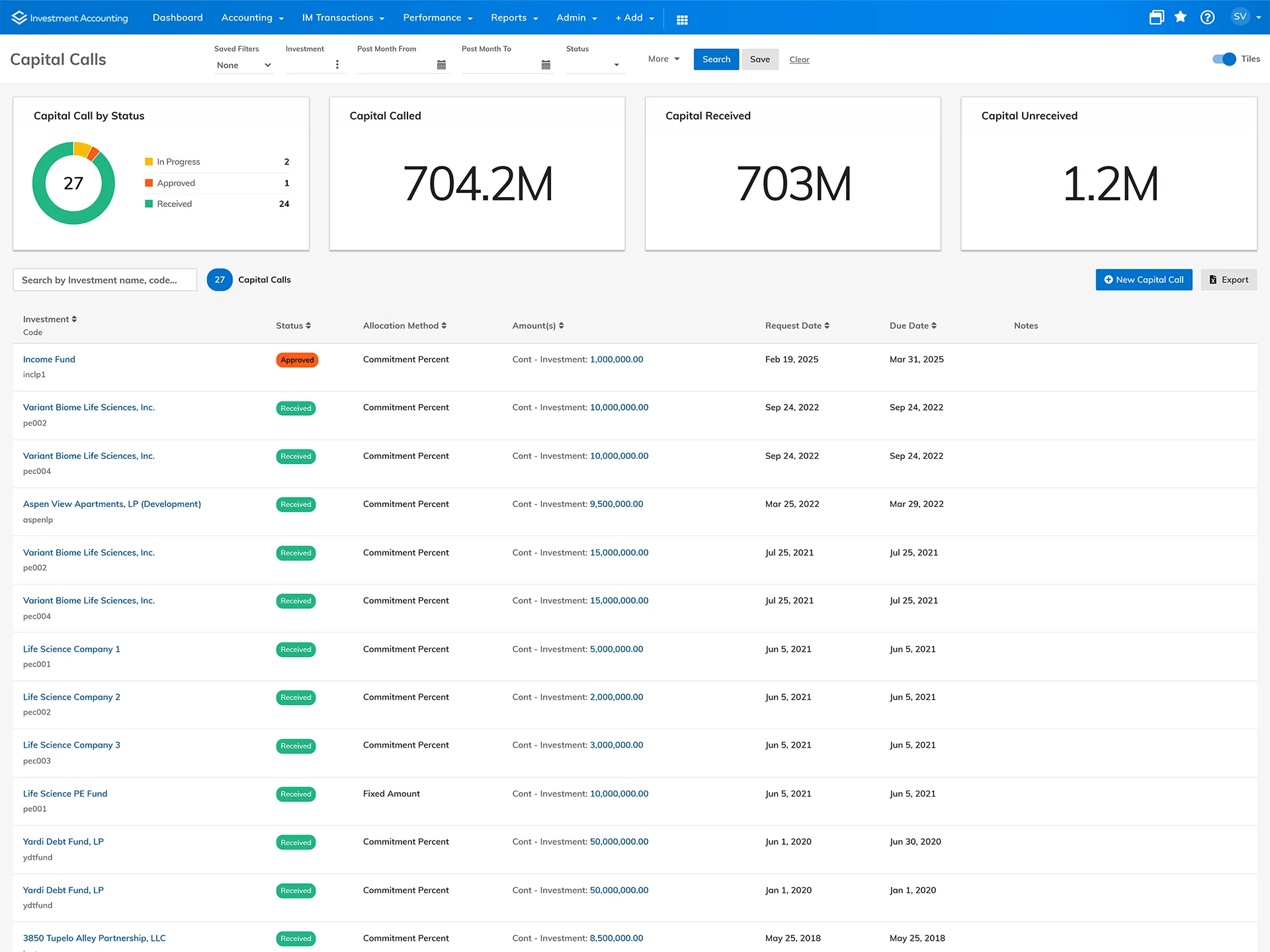Click the plus icon on New Capital Call
Image resolution: width=1270 pixels, height=952 pixels.
click(x=1109, y=280)
